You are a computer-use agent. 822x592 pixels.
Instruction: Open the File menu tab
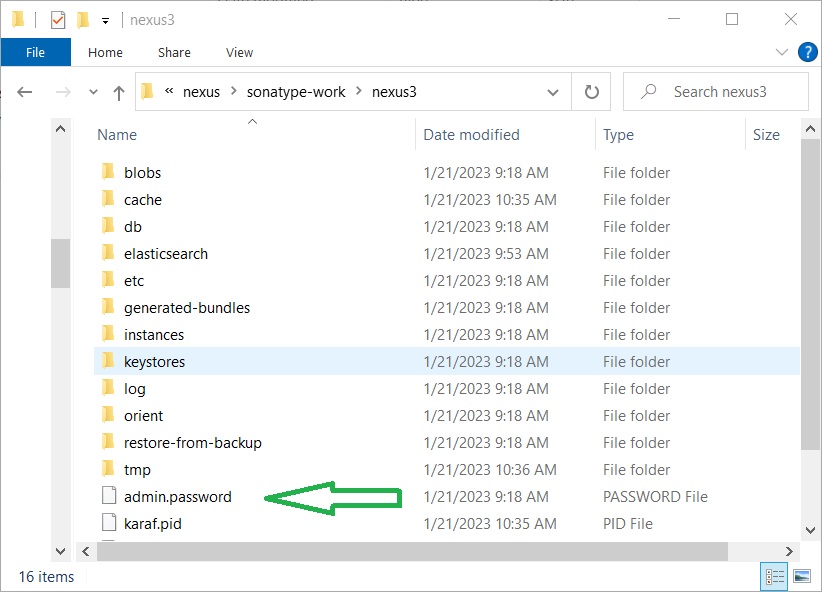pyautogui.click(x=36, y=52)
